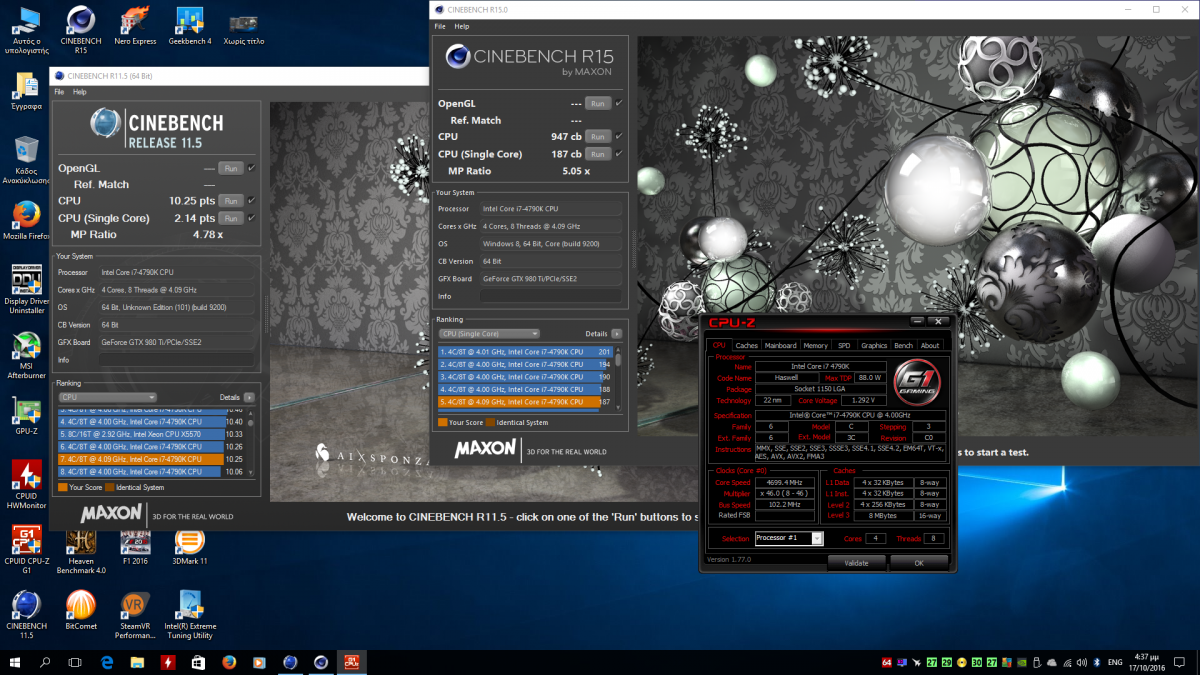Run CPU (Single Core) test in R15
Screen dimensions: 1200x675
pyautogui.click(x=598, y=154)
